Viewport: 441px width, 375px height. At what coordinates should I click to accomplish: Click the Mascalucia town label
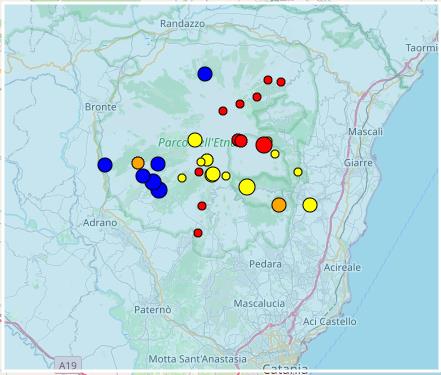tap(259, 303)
